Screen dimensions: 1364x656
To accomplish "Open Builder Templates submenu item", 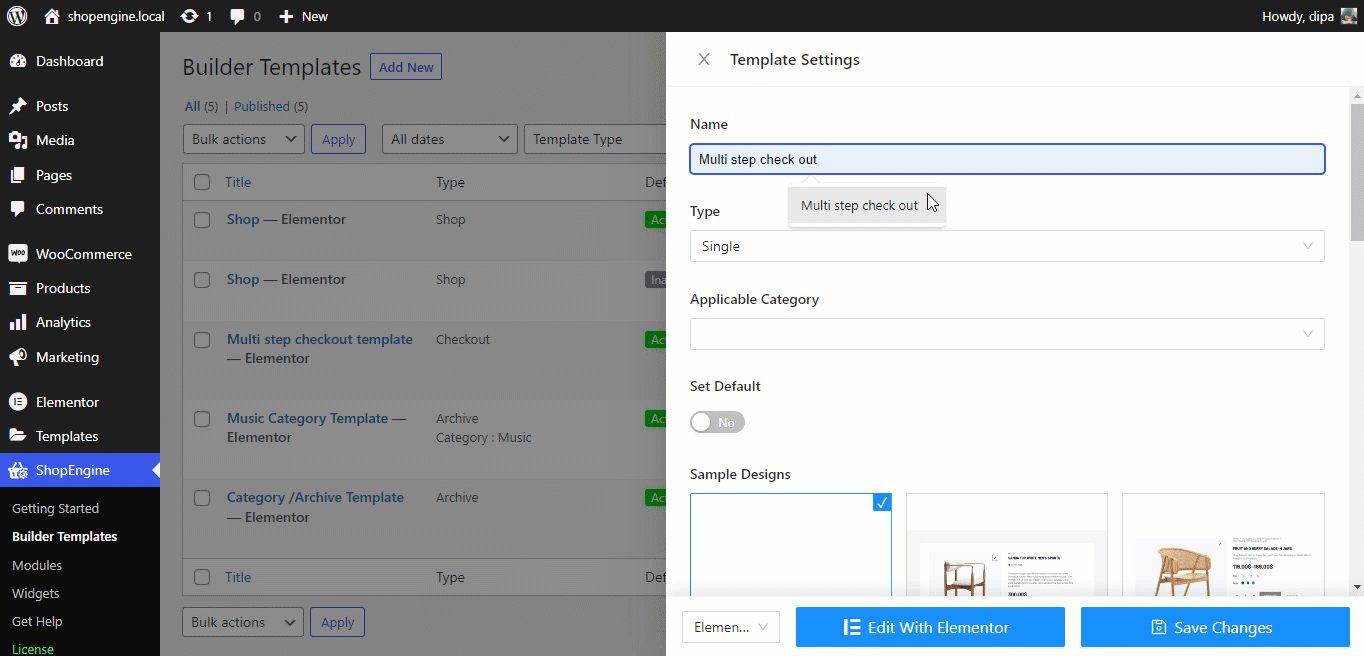I will tap(65, 536).
